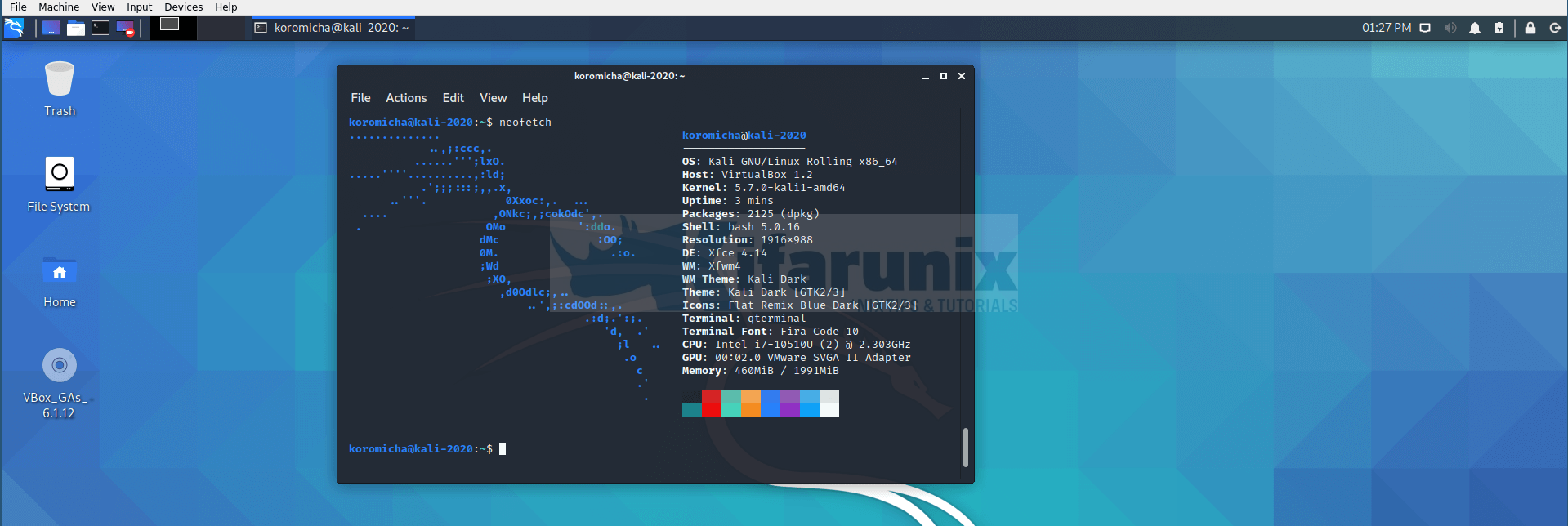The width and height of the screenshot is (1568, 526).
Task: Select the second workspace in switcher
Action: tap(221, 28)
